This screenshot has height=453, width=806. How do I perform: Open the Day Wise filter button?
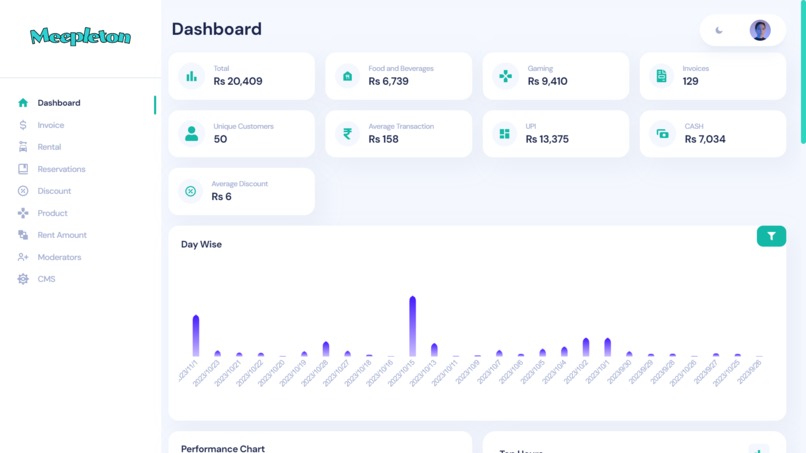coord(771,236)
